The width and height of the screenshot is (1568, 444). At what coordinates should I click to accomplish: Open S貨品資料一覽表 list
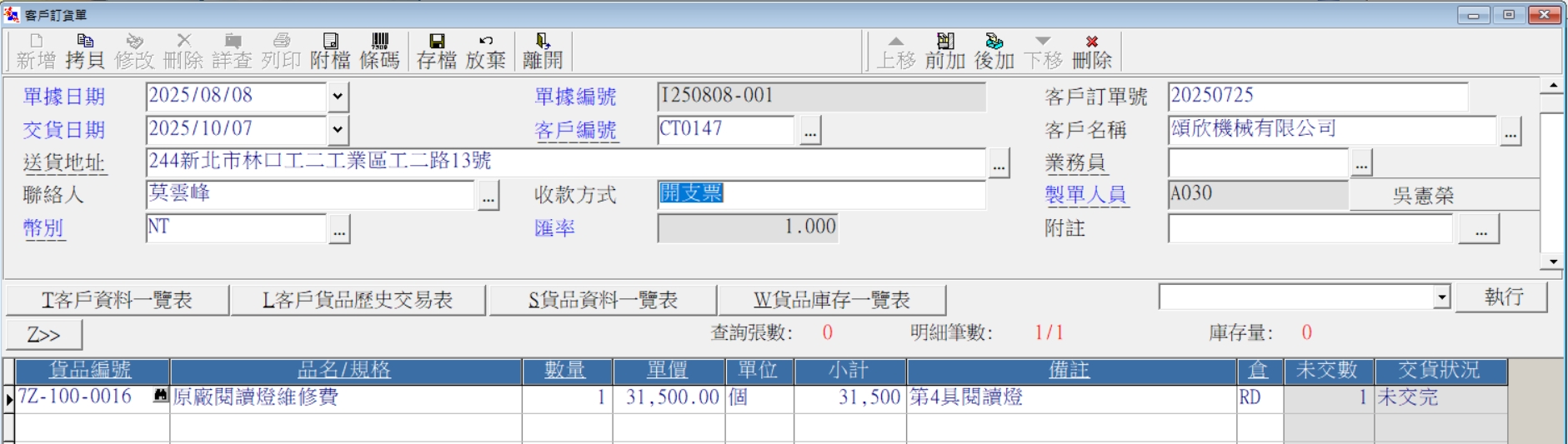coord(603,300)
